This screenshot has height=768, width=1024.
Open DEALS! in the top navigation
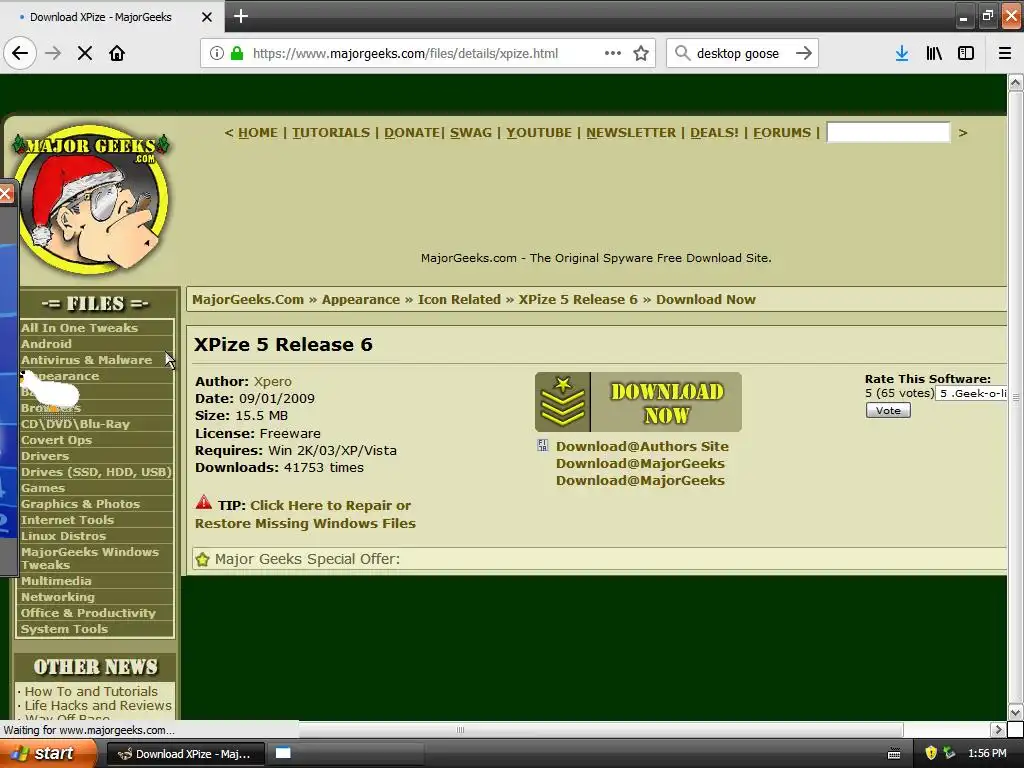click(714, 133)
